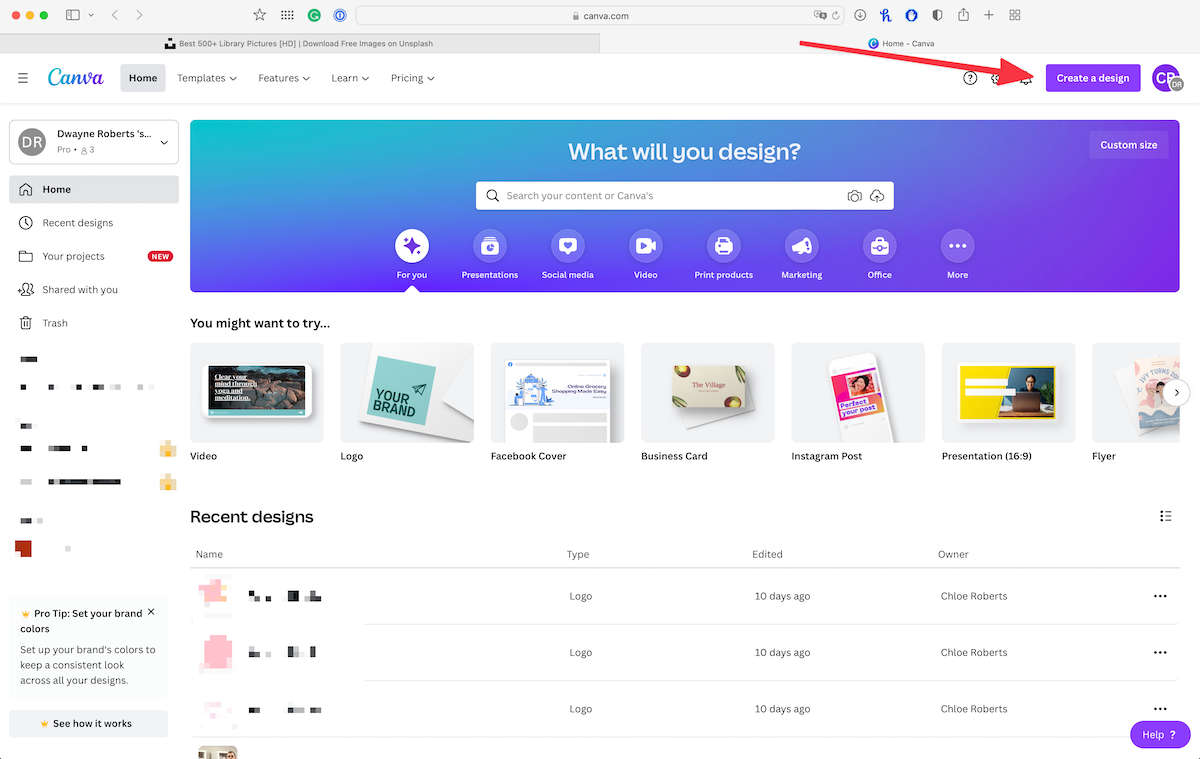Image resolution: width=1200 pixels, height=759 pixels.
Task: Choose the Facebook Cover thumbnail
Action: [557, 393]
